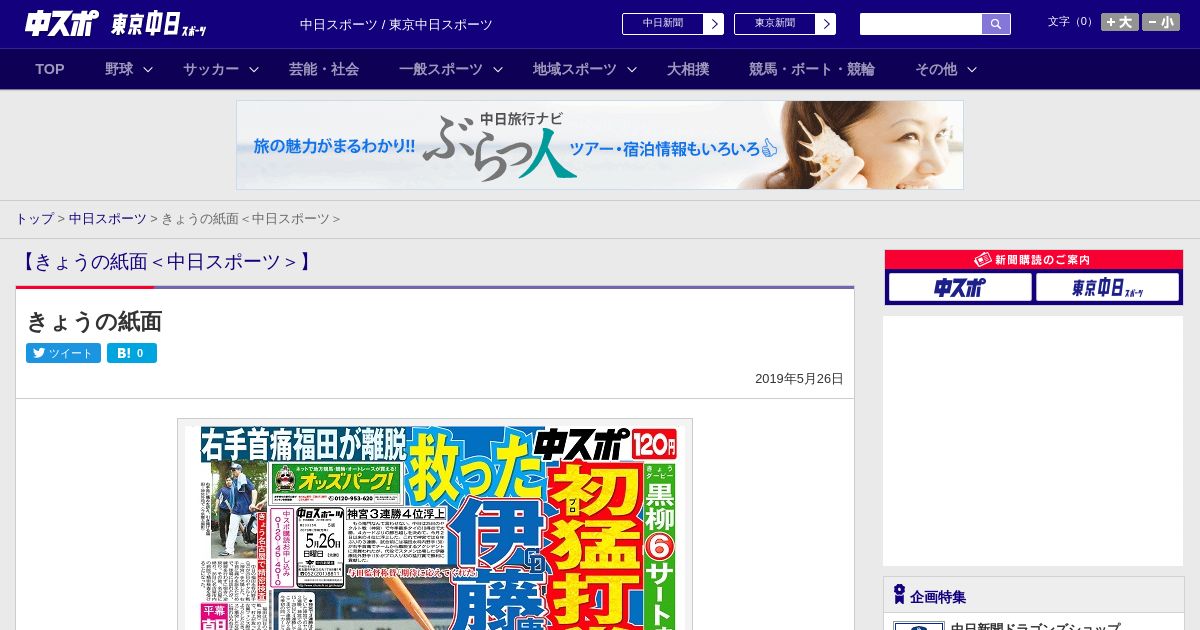Open the 大相撲 menu item

(688, 69)
